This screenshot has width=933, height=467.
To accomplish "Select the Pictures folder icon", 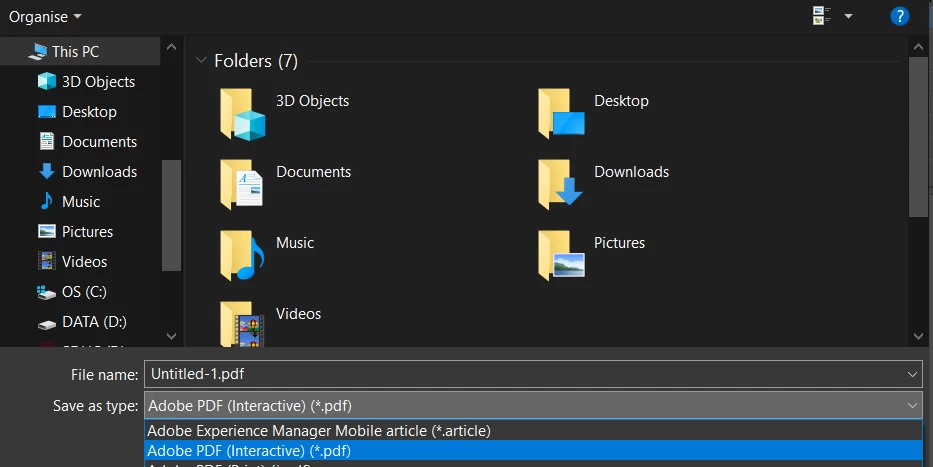I will (561, 256).
